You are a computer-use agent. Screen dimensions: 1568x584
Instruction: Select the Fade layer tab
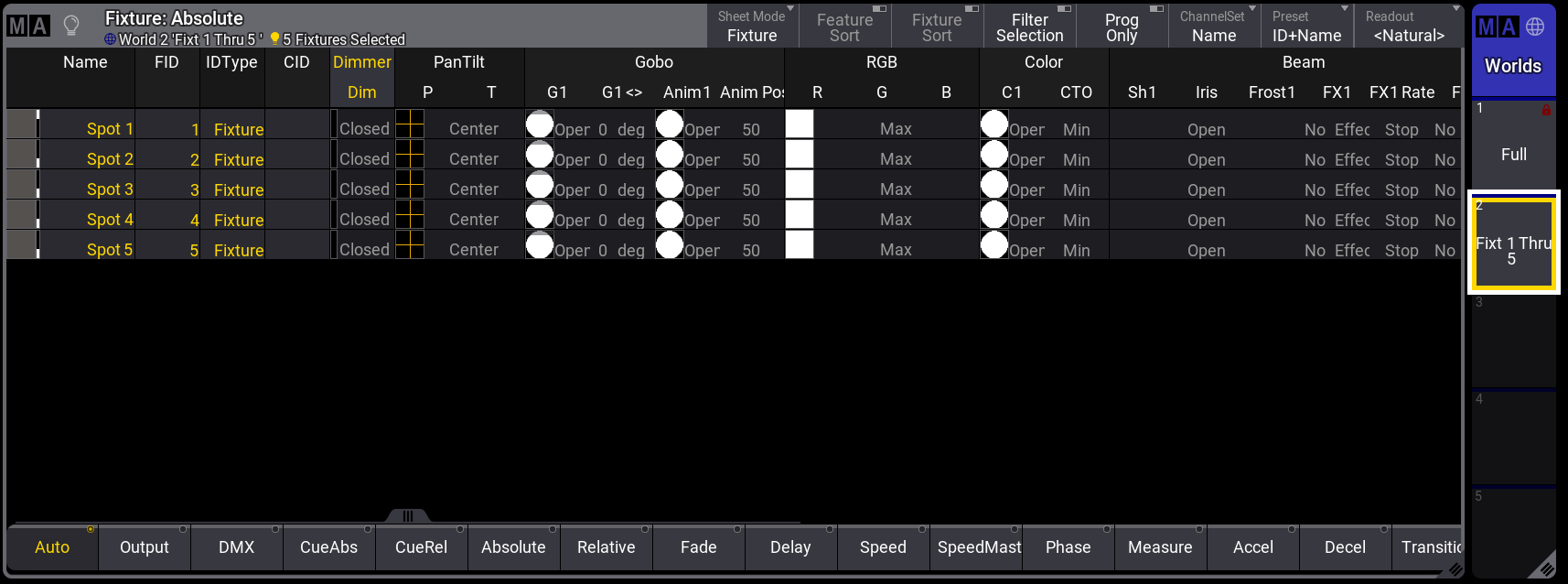(x=698, y=547)
